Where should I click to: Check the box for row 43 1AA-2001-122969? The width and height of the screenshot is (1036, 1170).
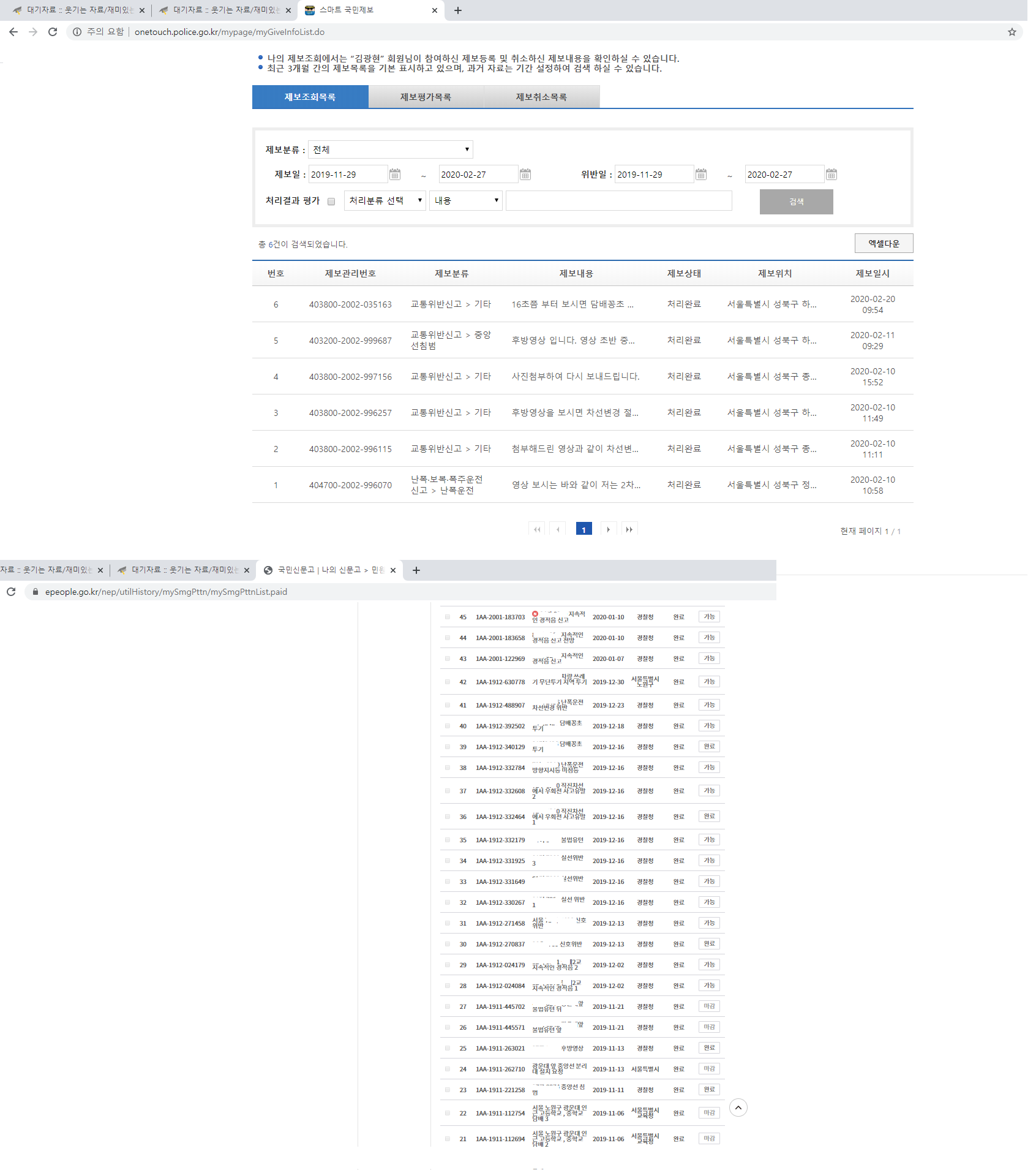click(448, 659)
